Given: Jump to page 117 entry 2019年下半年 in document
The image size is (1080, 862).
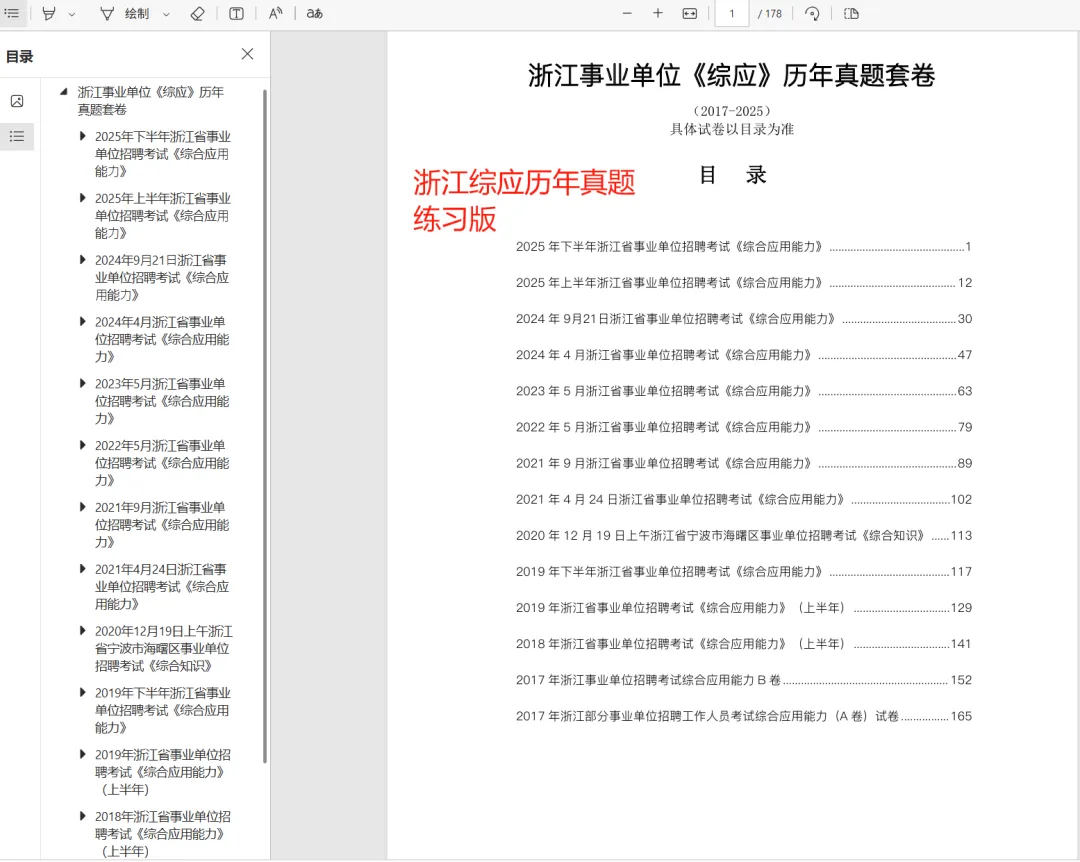Looking at the screenshot, I should pyautogui.click(x=743, y=571).
